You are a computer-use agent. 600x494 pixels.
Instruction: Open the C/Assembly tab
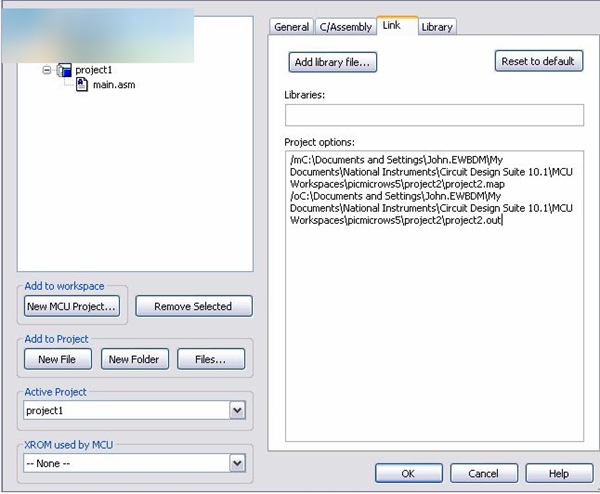(344, 27)
